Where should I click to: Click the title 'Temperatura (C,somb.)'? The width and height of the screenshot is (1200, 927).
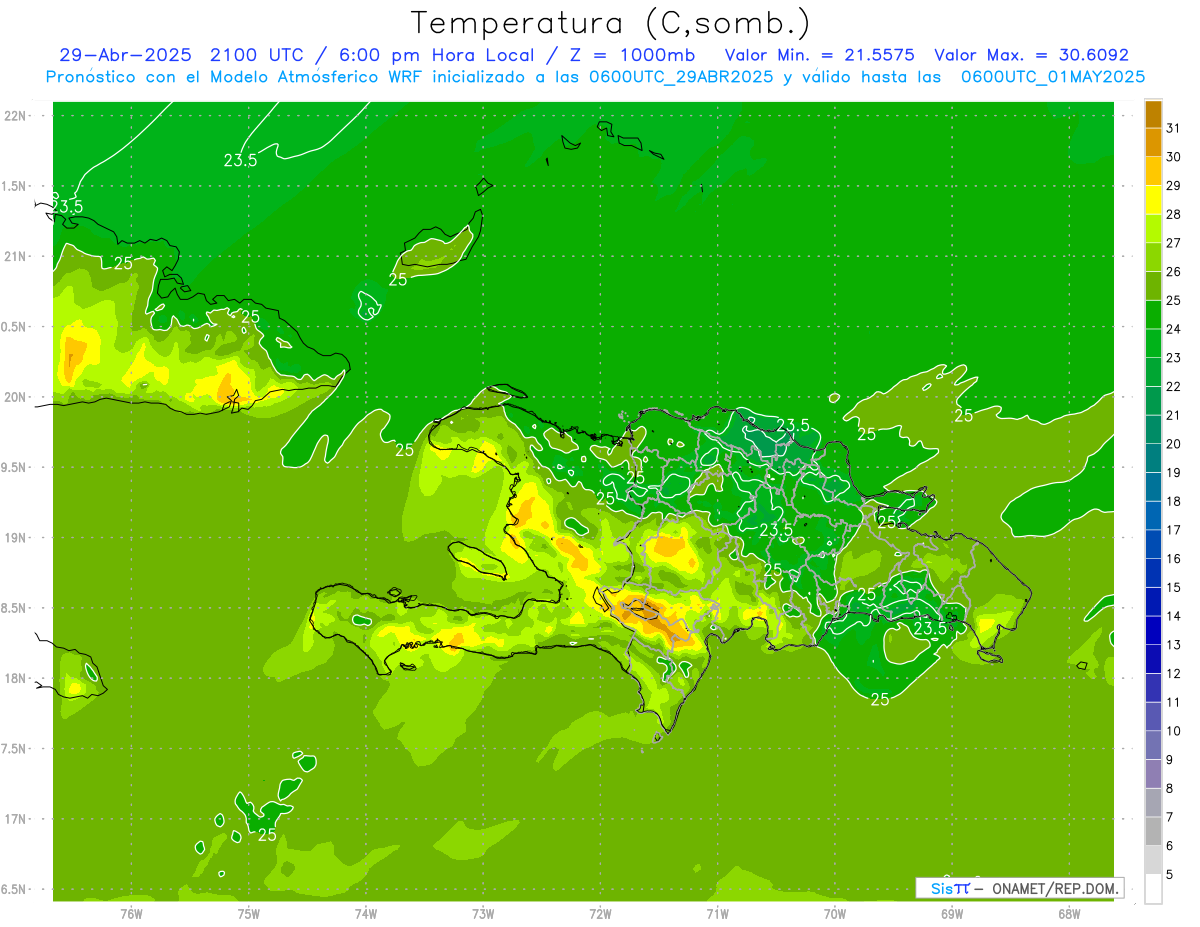[610, 22]
